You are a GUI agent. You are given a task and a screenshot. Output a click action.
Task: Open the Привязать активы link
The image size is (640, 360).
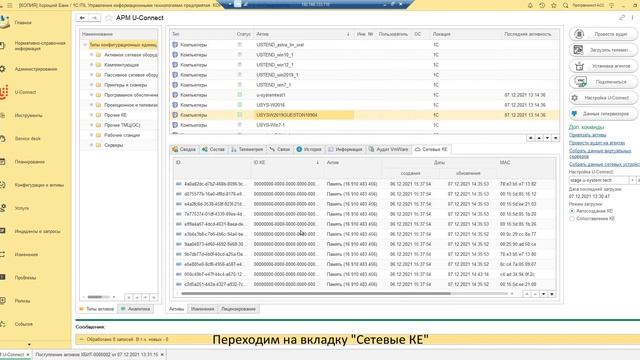point(587,135)
